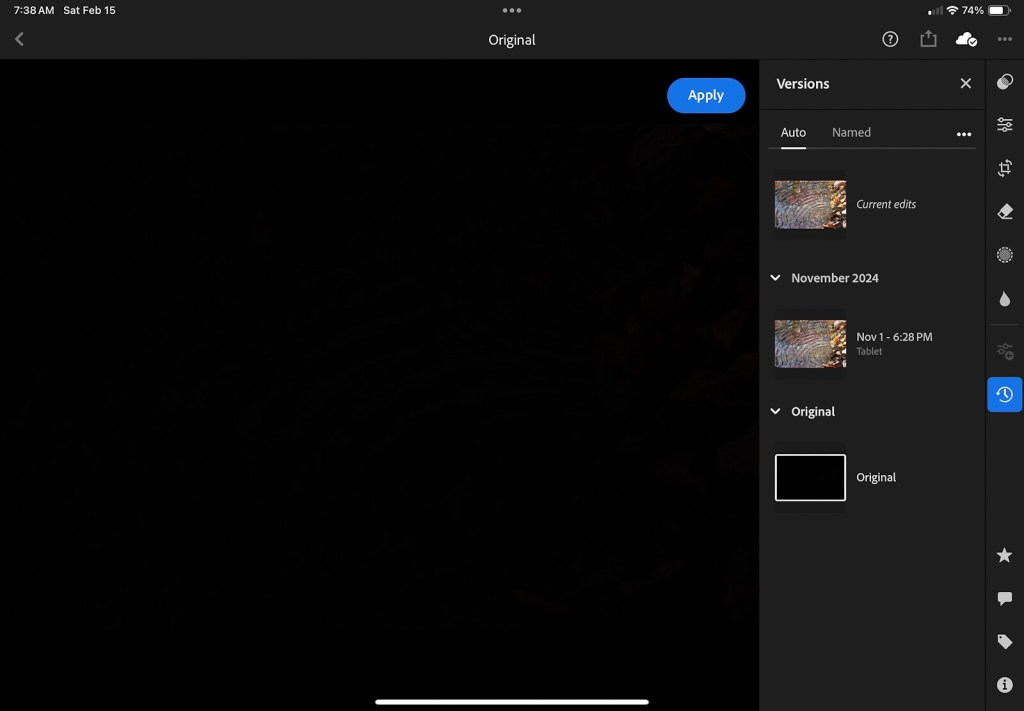
Task: Open the Presets panel
Action: click(1005, 82)
